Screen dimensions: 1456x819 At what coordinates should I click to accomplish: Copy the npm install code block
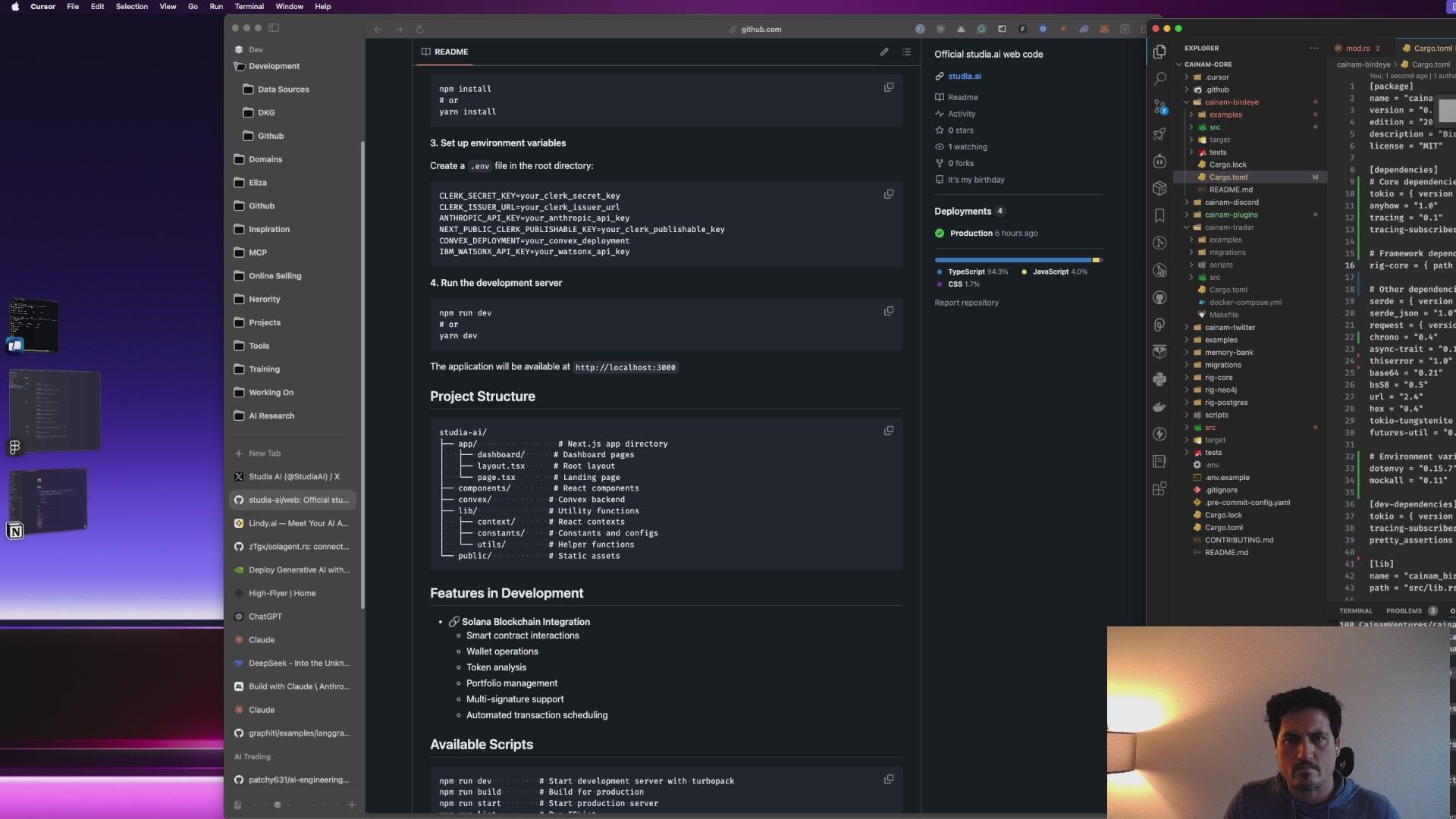[x=889, y=87]
